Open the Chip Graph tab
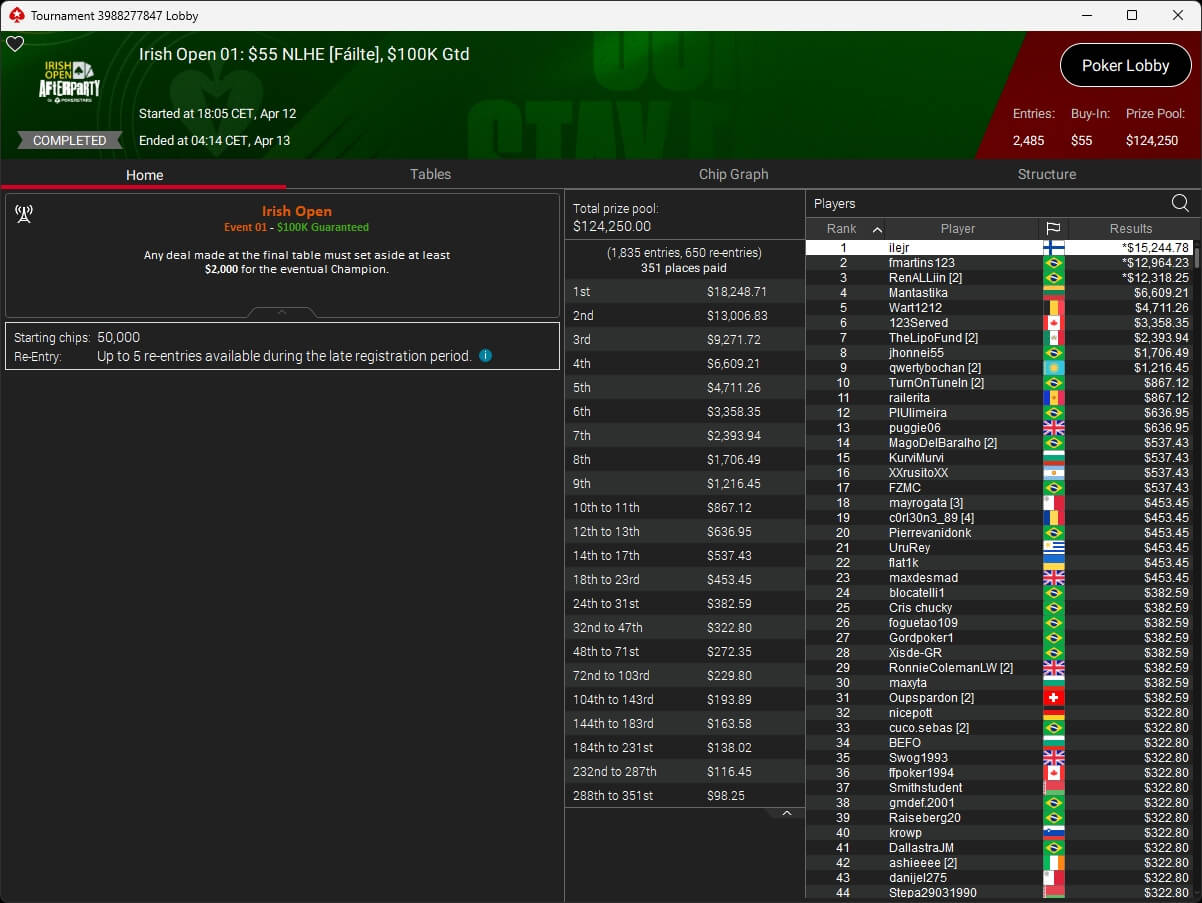The height and width of the screenshot is (903, 1202). (733, 174)
